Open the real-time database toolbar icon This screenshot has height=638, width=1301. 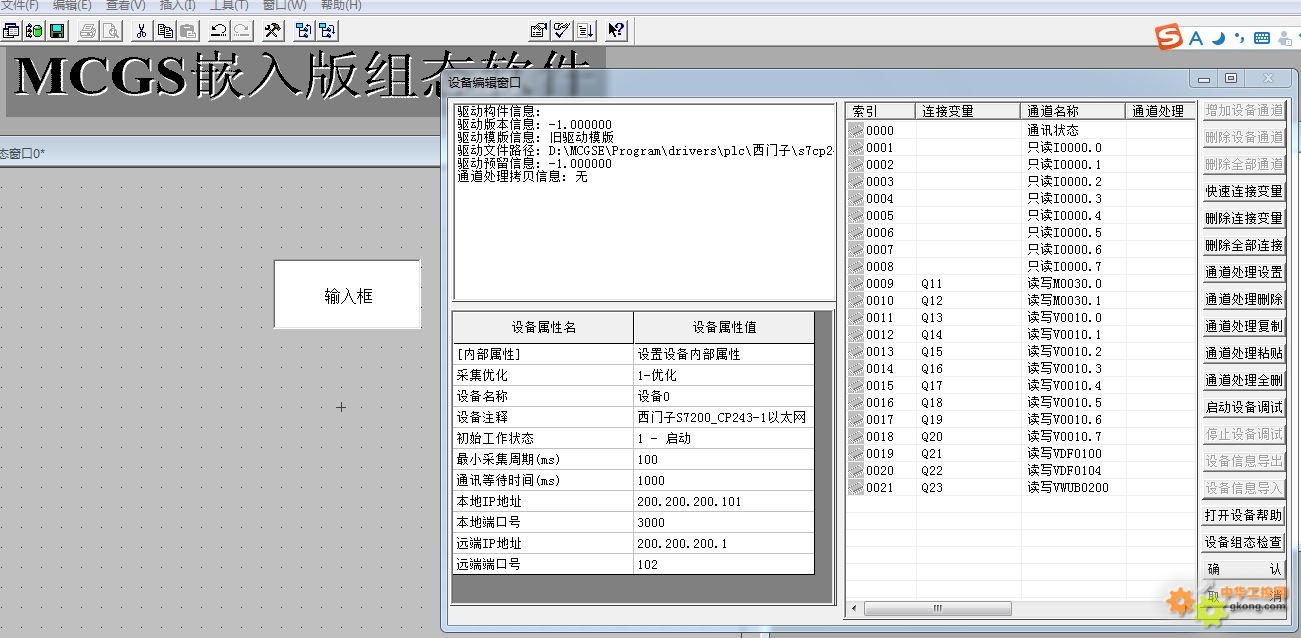[34, 30]
